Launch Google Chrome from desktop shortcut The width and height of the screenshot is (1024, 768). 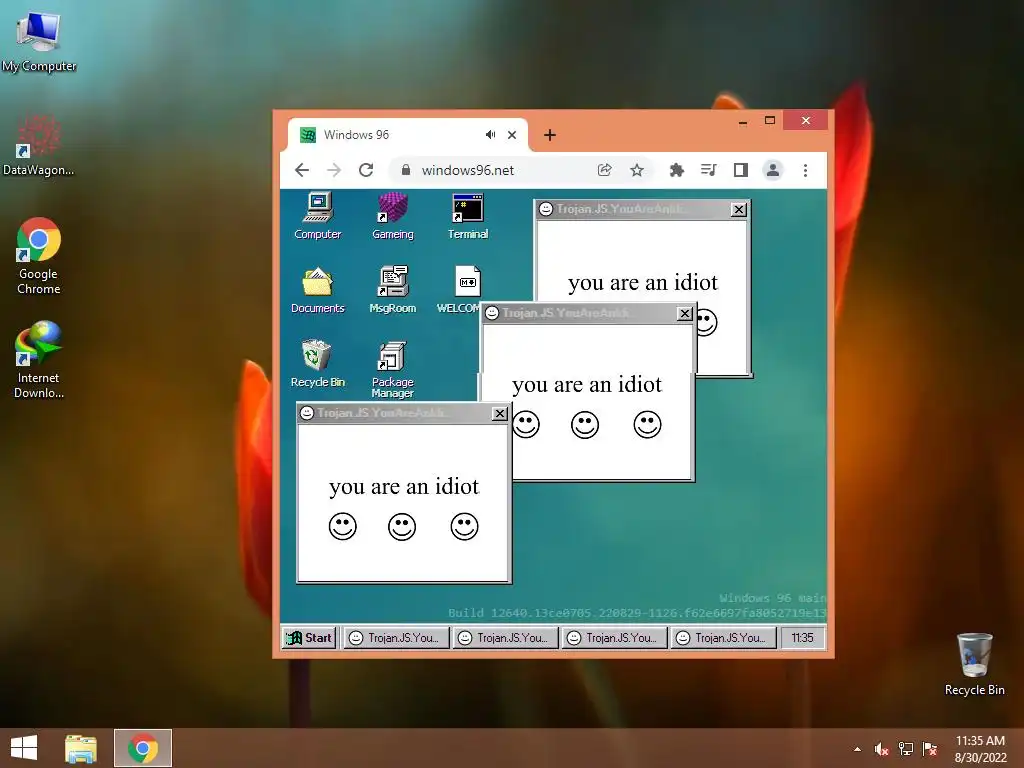tap(39, 255)
